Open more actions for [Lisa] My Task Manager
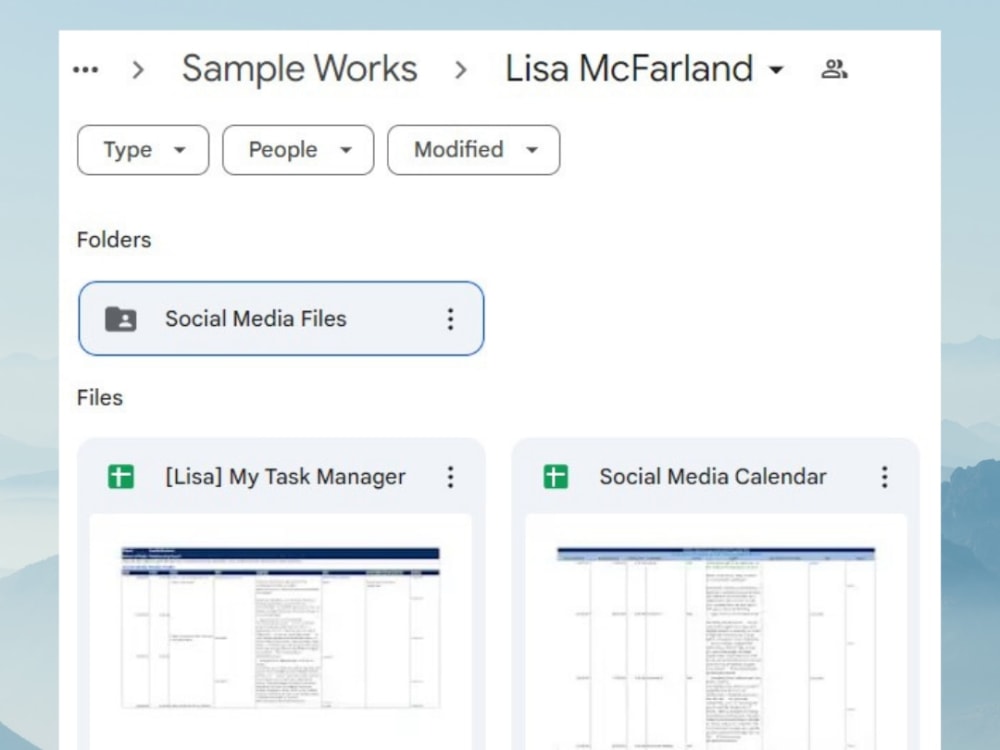Image resolution: width=1000 pixels, height=750 pixels. 450,476
